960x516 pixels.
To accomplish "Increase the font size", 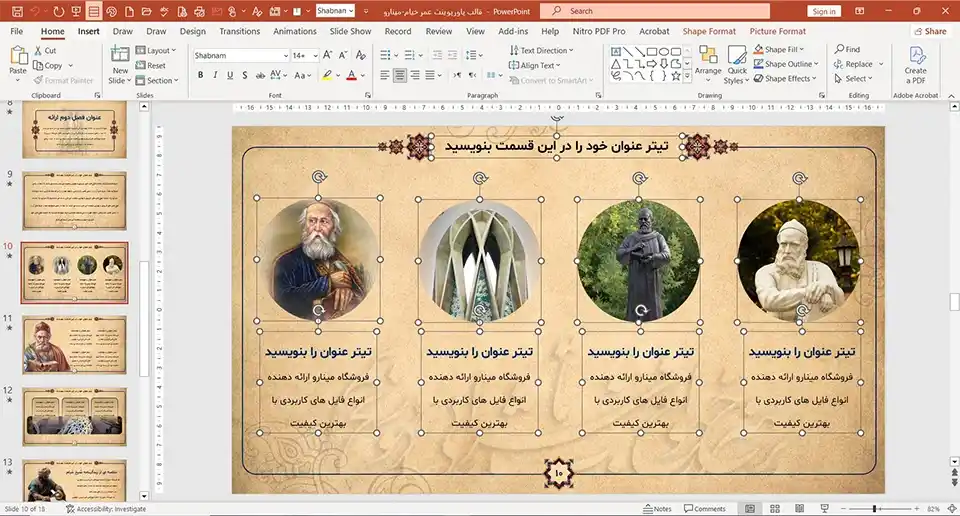I will pyautogui.click(x=328, y=55).
